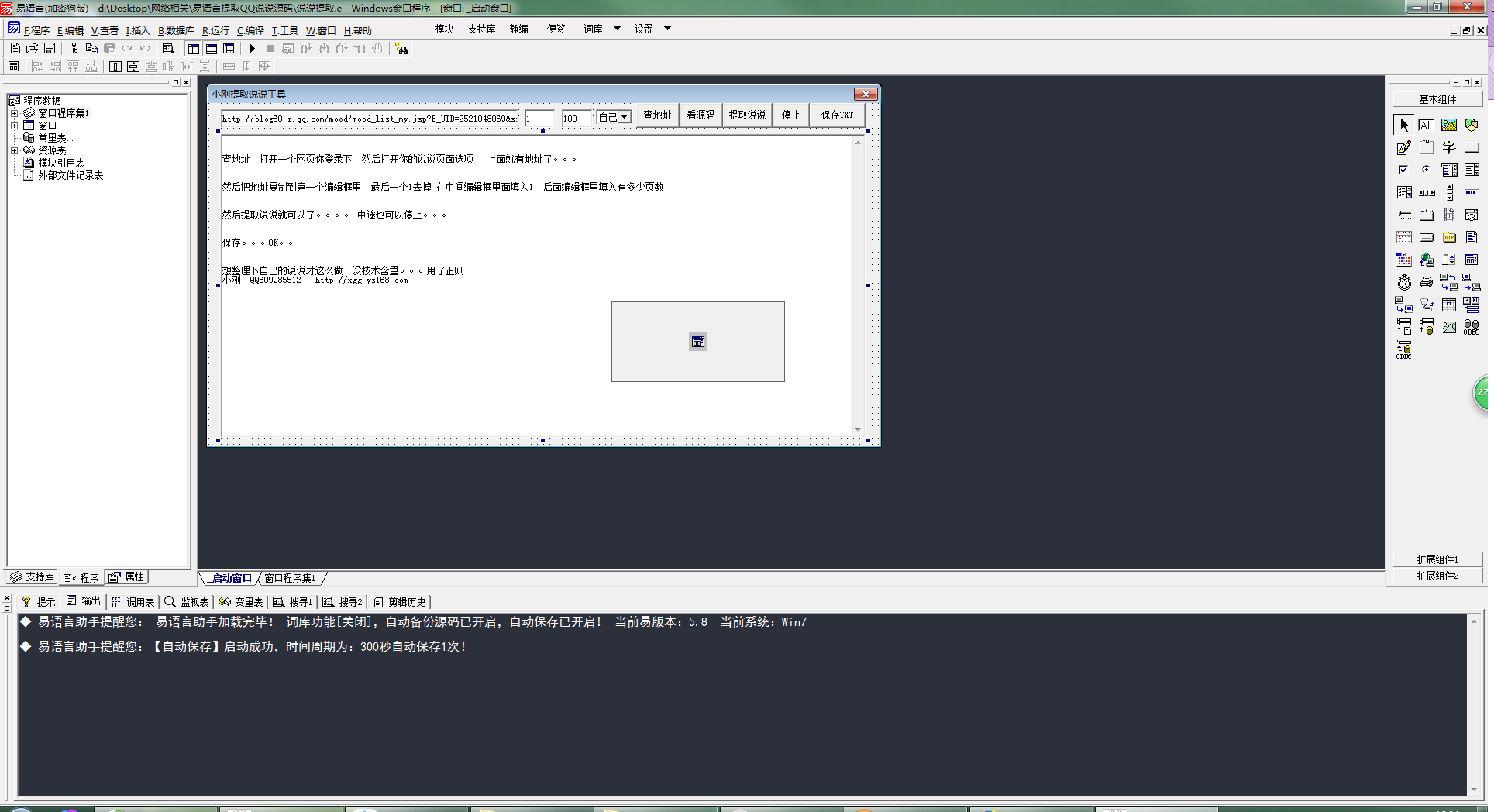Pick the timer (stopwatch) component icon
This screenshot has width=1494, height=812.
[1404, 283]
